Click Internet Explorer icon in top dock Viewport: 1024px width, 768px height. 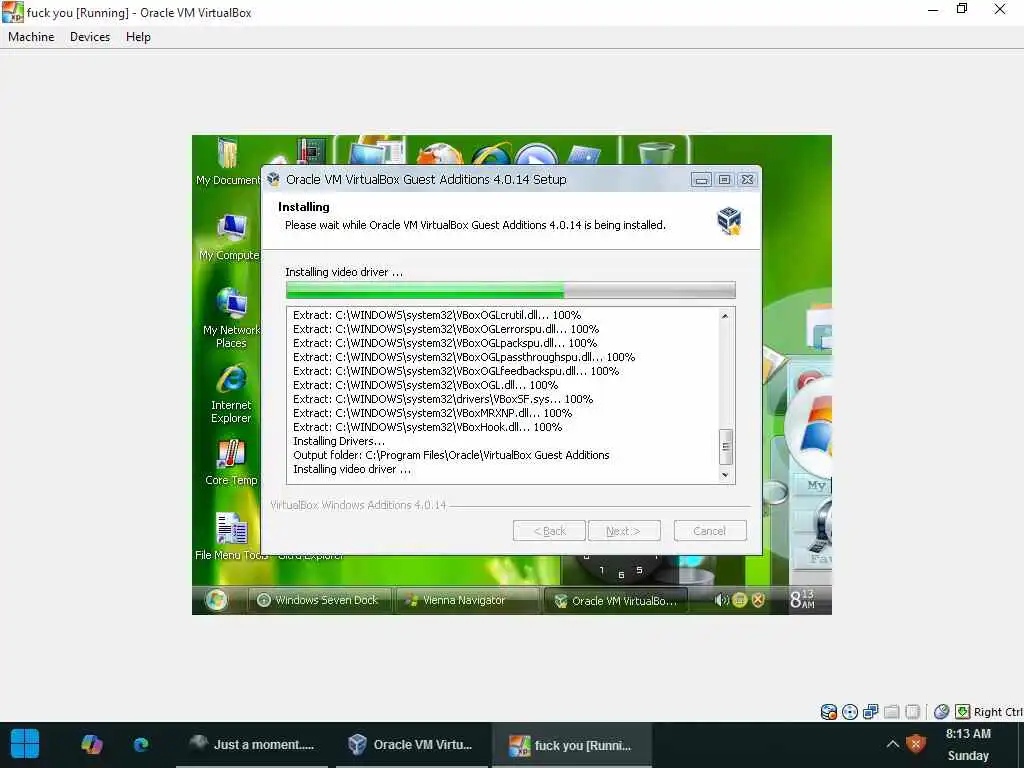(x=490, y=154)
